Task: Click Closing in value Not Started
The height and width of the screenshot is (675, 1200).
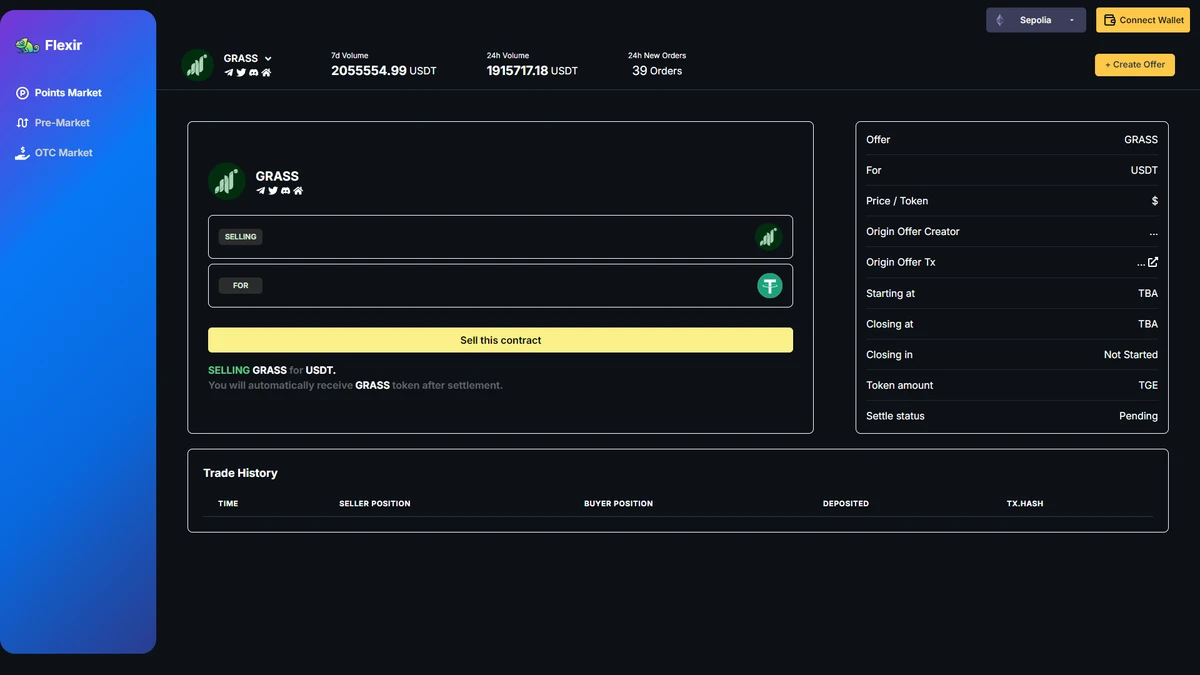Action: [x=1131, y=355]
